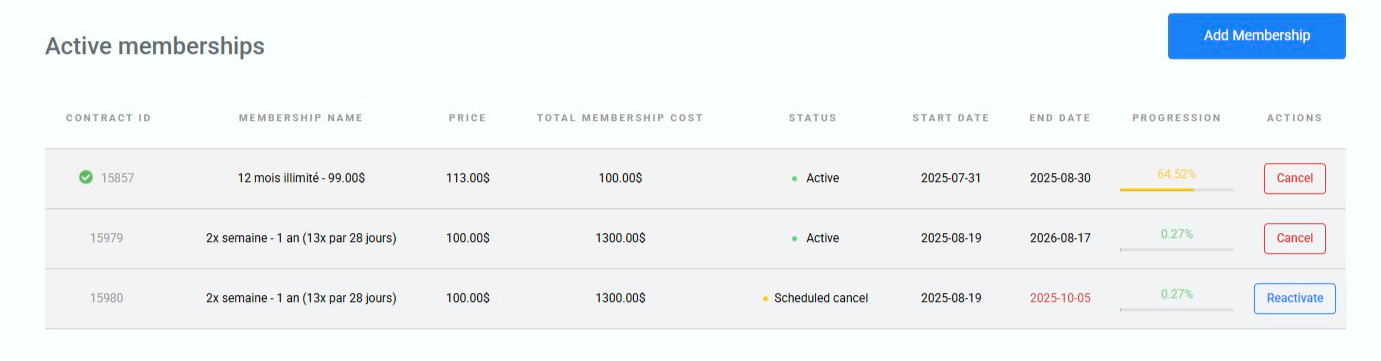Click the Status column header

[813, 118]
